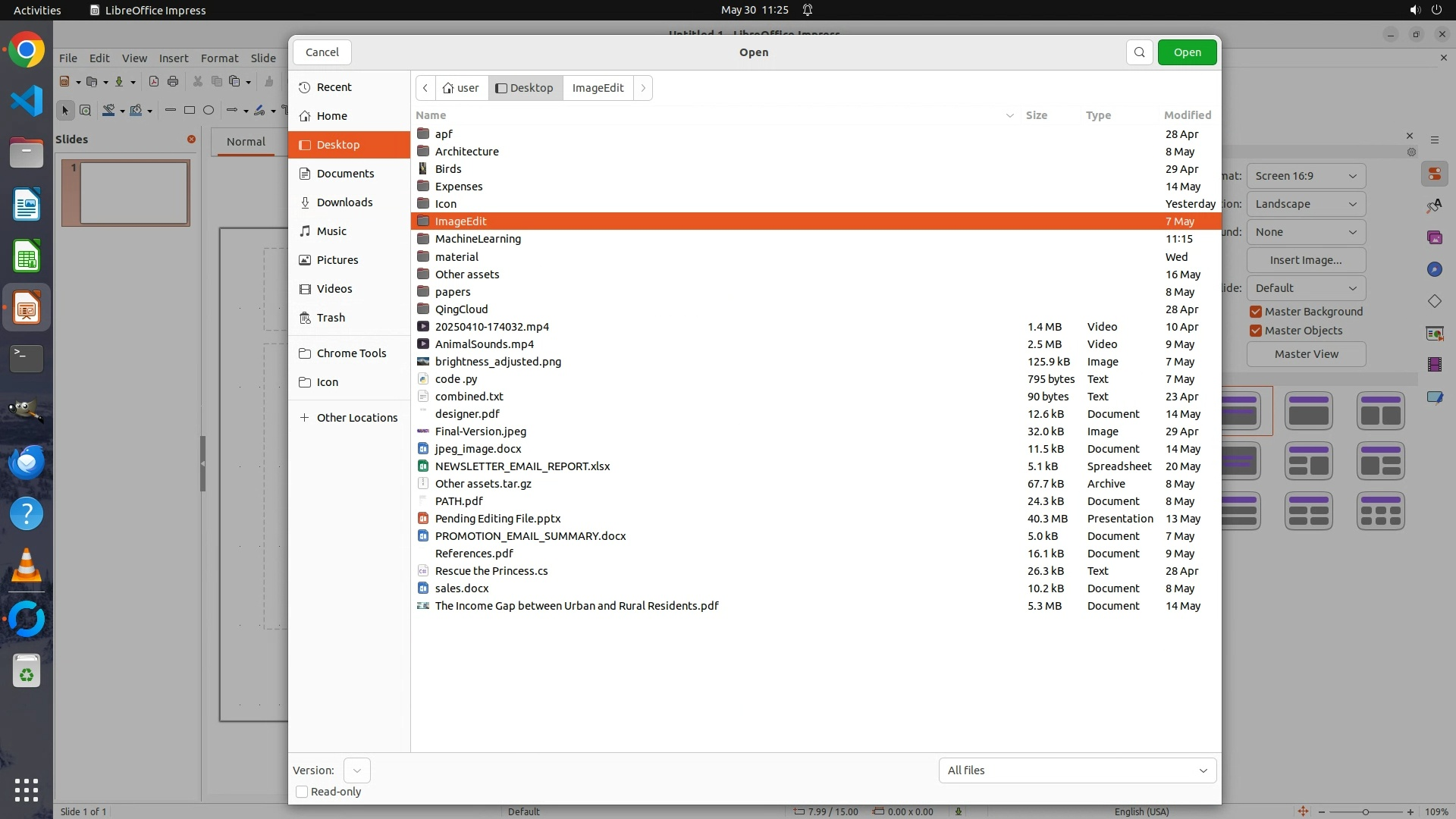Select Pending Editing File.pptx in list

click(497, 519)
